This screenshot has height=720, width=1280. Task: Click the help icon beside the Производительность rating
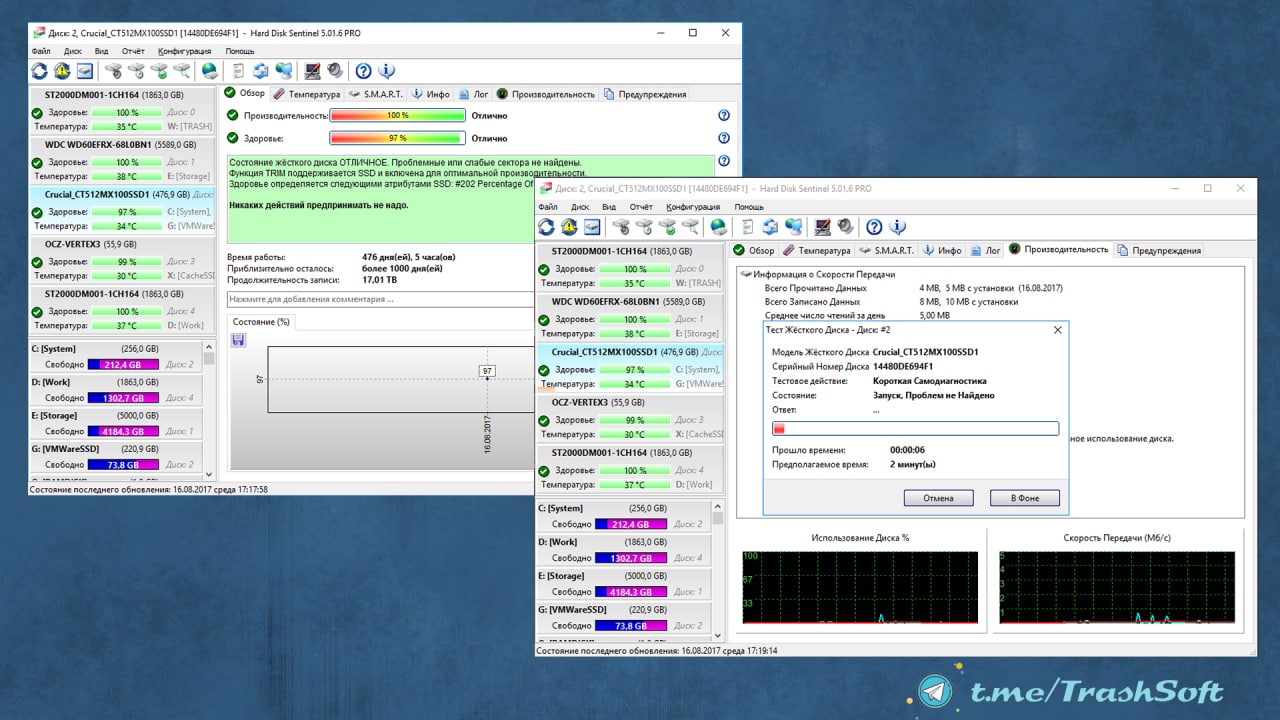[724, 116]
